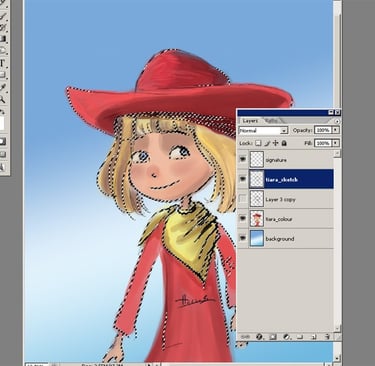Screen dimensions: 375x366
Task: Switch to the Paths tab
Action: tap(273, 121)
